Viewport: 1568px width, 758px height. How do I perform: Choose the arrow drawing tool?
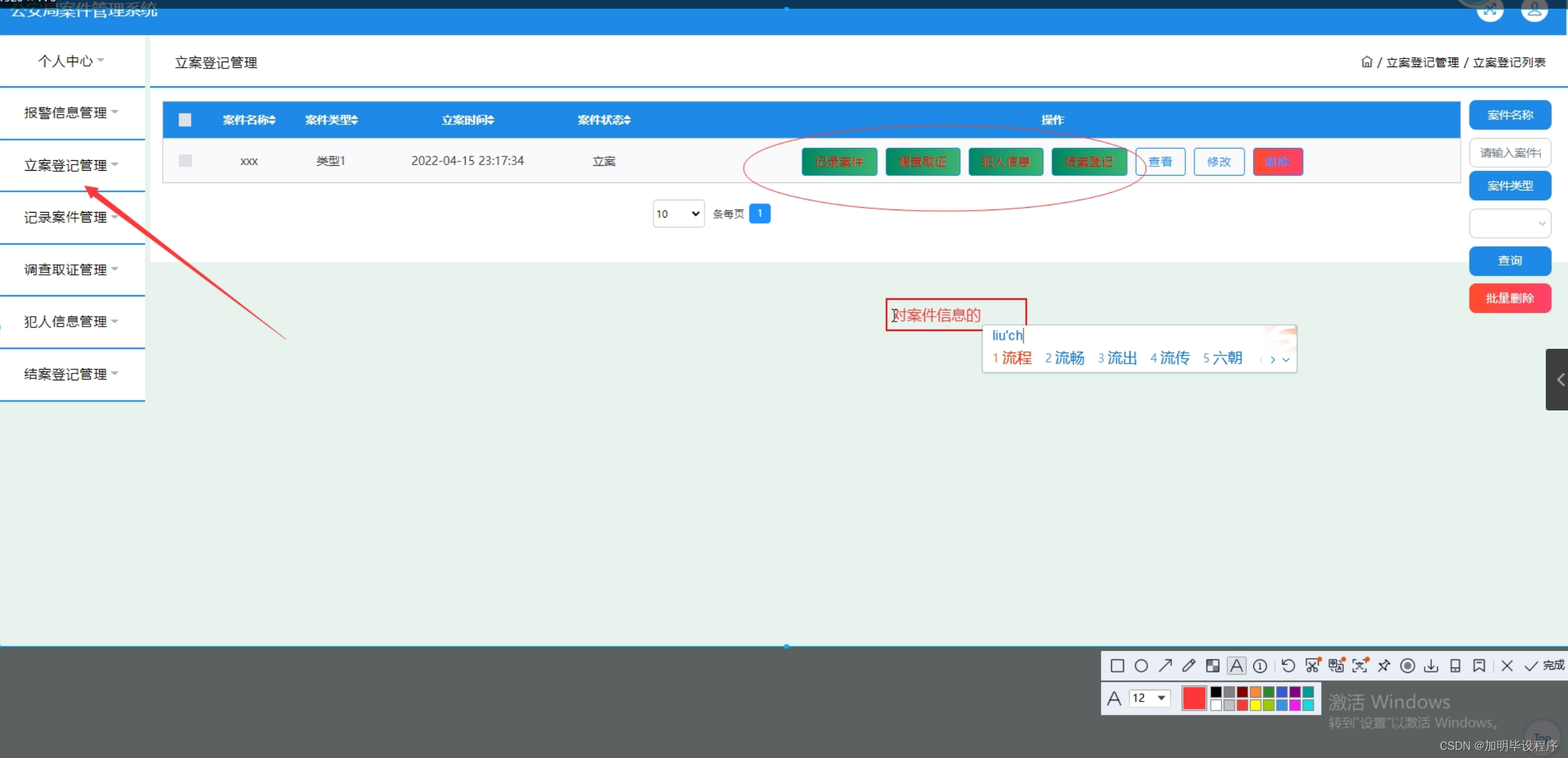pyautogui.click(x=1165, y=666)
